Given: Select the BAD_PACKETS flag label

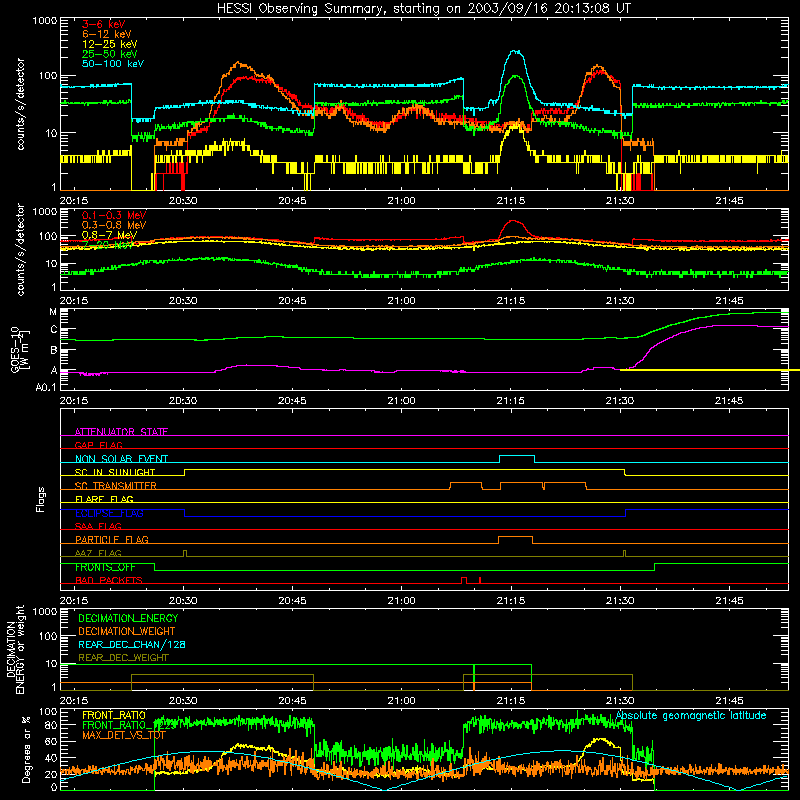Looking at the screenshot, I should 109,580.
